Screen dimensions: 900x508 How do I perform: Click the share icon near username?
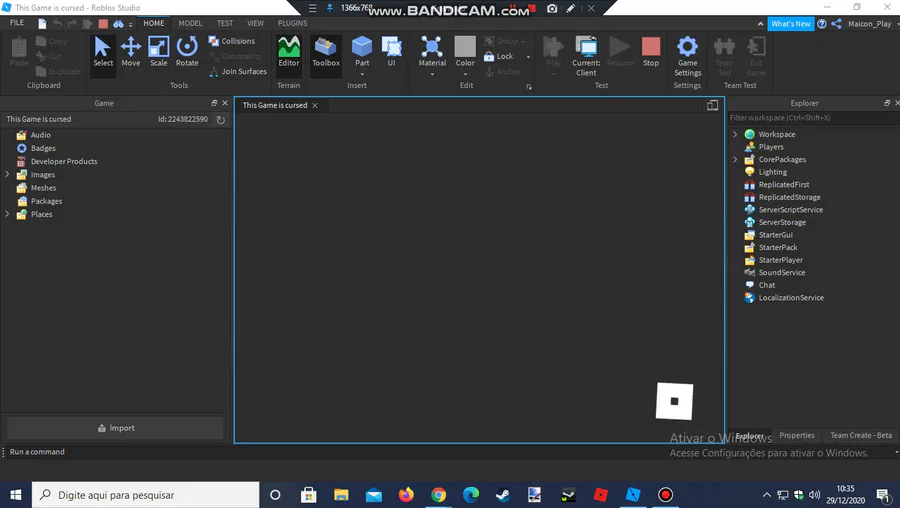click(836, 24)
